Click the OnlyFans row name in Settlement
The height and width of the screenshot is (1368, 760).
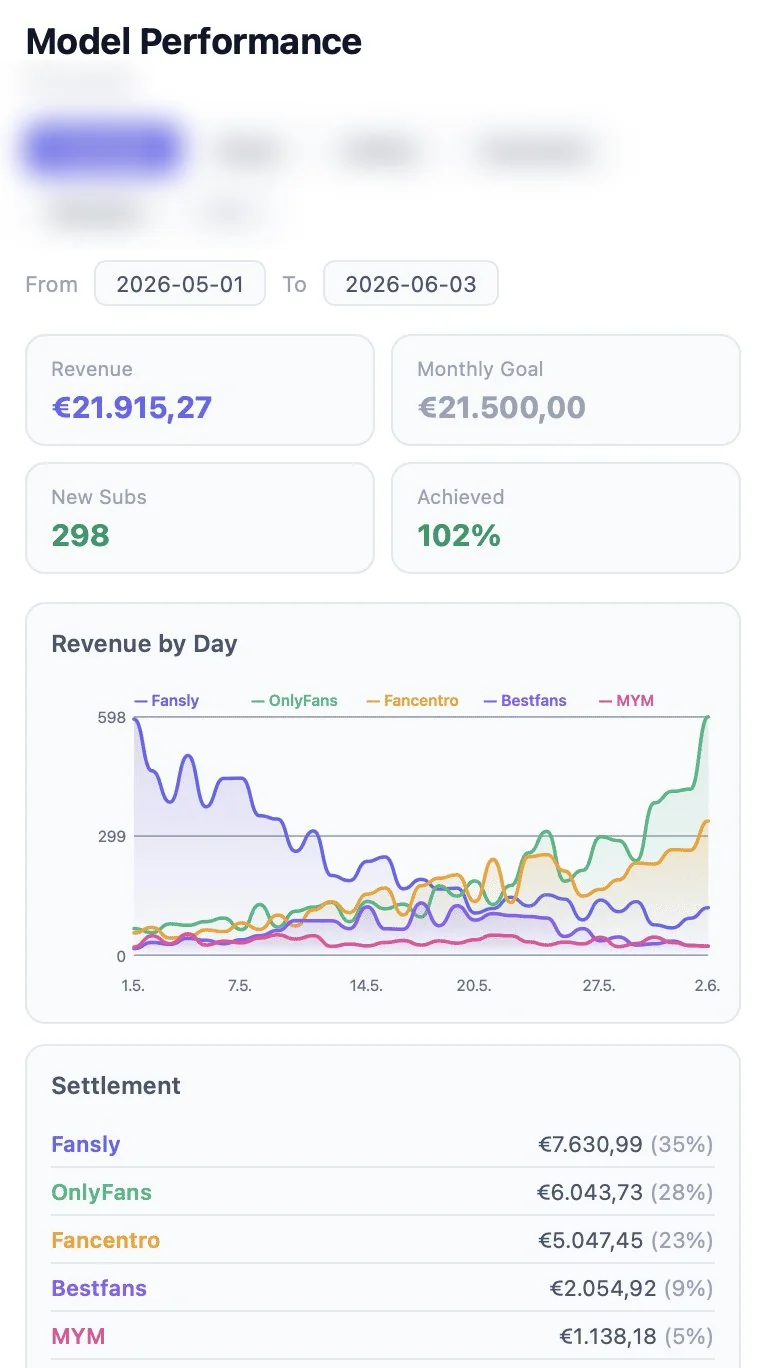[102, 1192]
